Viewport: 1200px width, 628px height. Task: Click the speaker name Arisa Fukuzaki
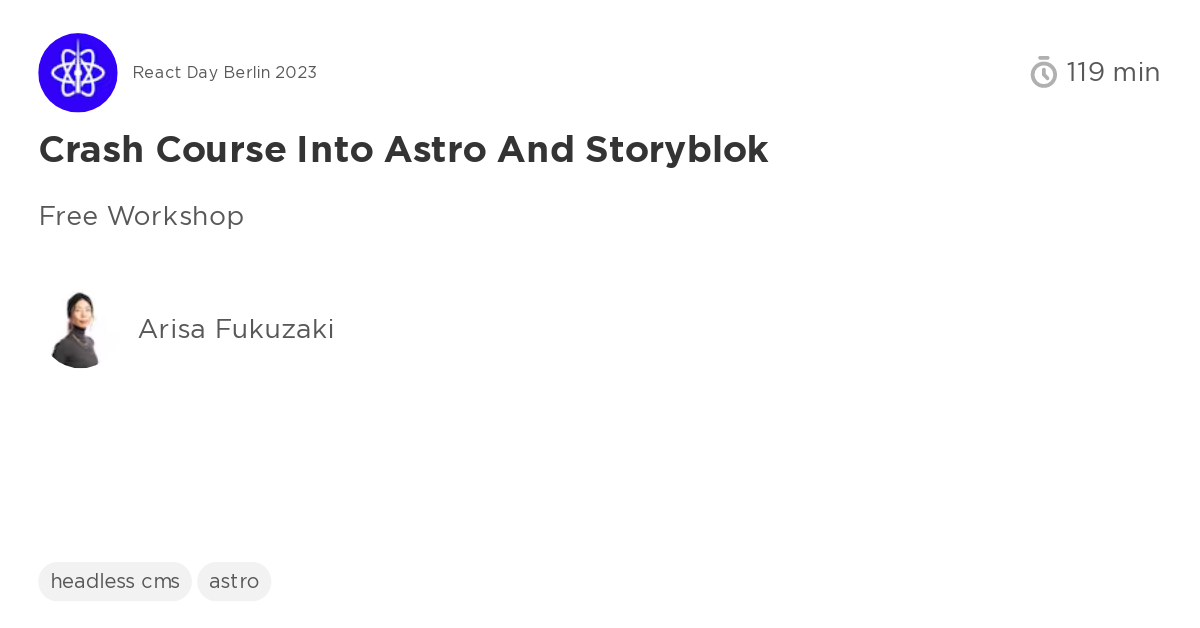[236, 329]
